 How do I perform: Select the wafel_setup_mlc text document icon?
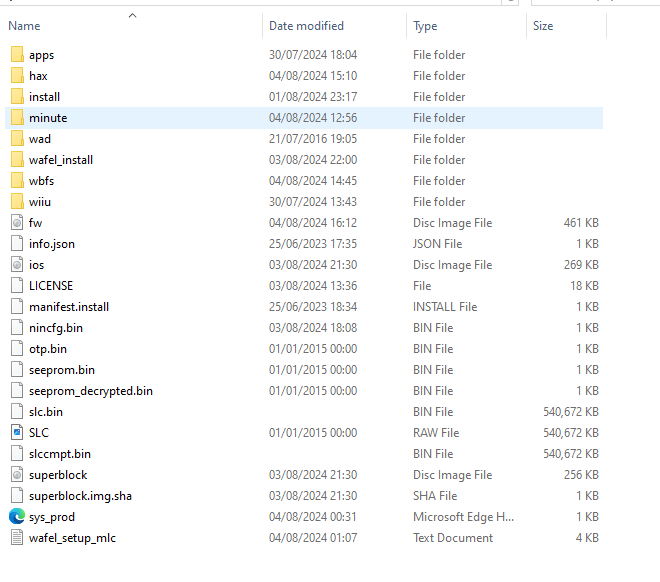pos(17,538)
